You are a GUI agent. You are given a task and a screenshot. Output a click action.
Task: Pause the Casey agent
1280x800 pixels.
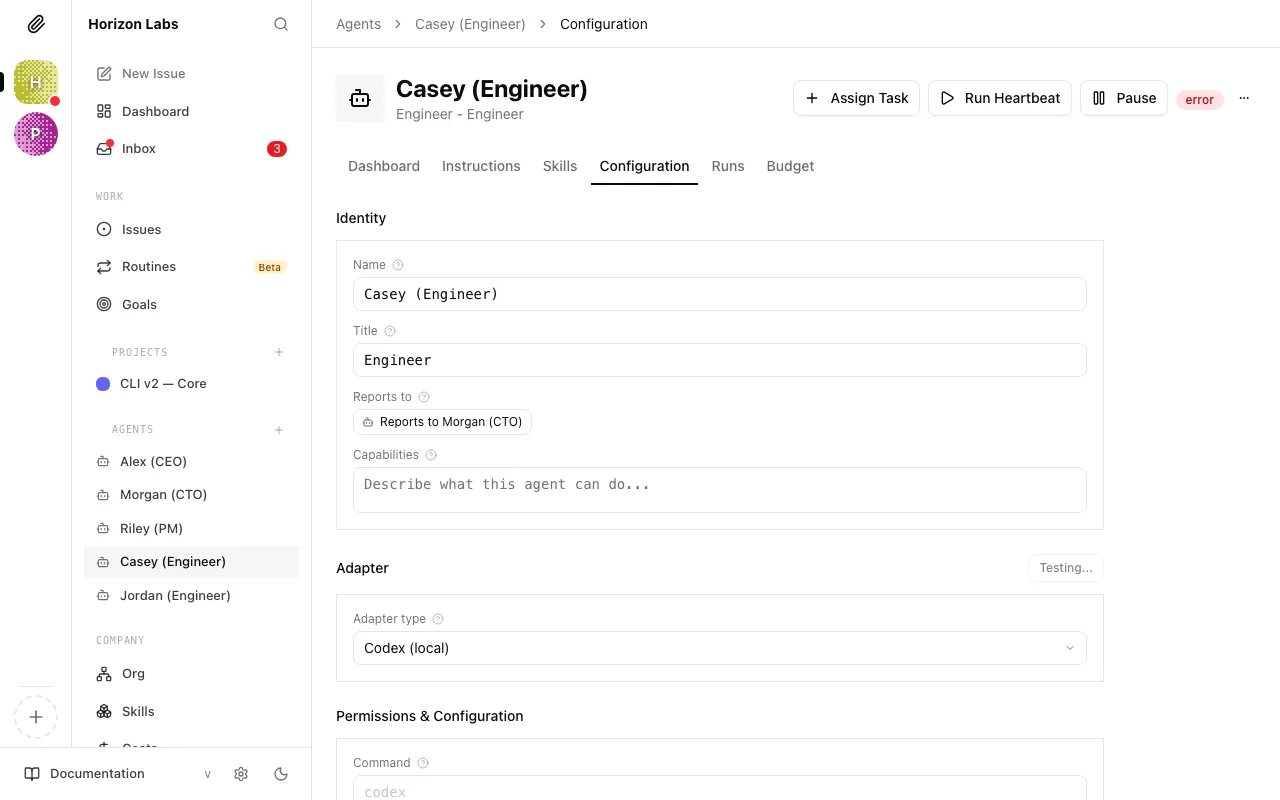point(1124,98)
